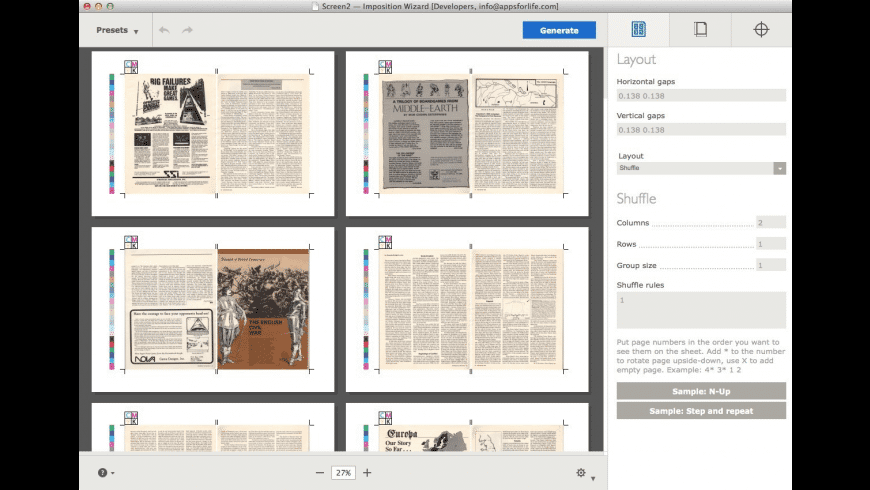Click the color bar on Middle-Earth sheet
The height and width of the screenshot is (490, 870).
point(366,134)
